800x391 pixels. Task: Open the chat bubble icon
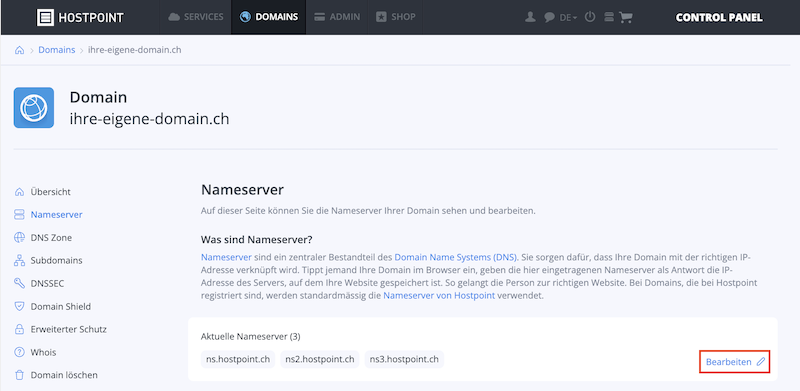pyautogui.click(x=549, y=17)
